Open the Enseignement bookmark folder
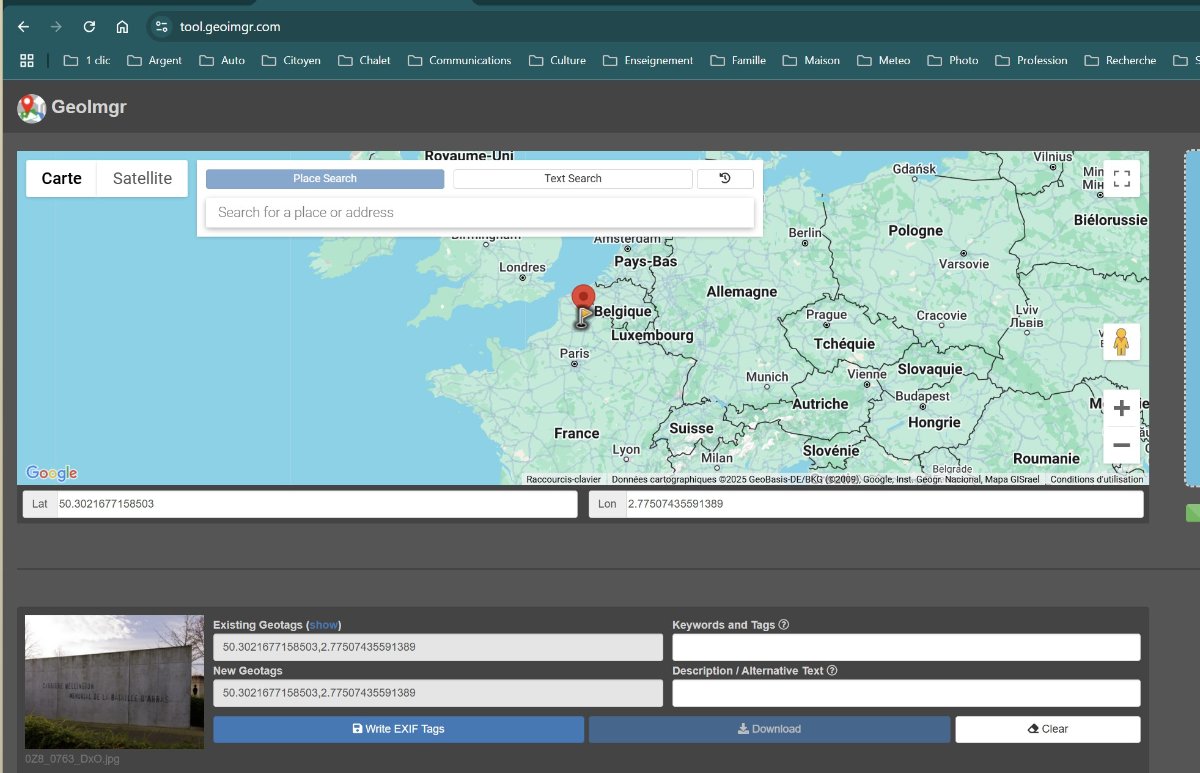This screenshot has height=773, width=1200. 647,60
